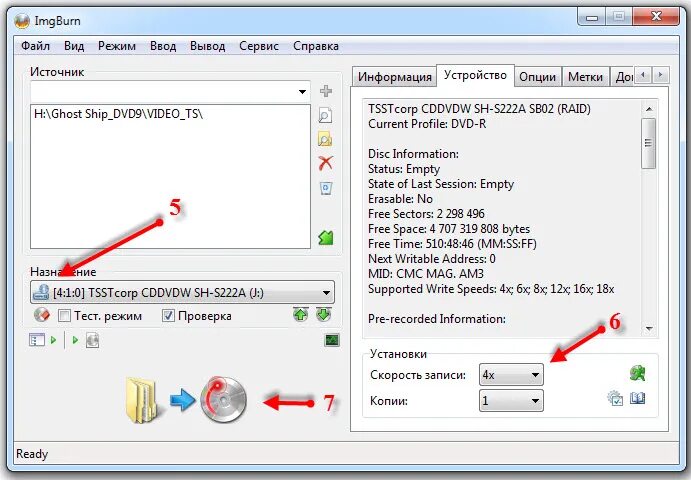This screenshot has height=480, width=691.
Task: Open settings gear with checkmark icon
Action: (615, 398)
